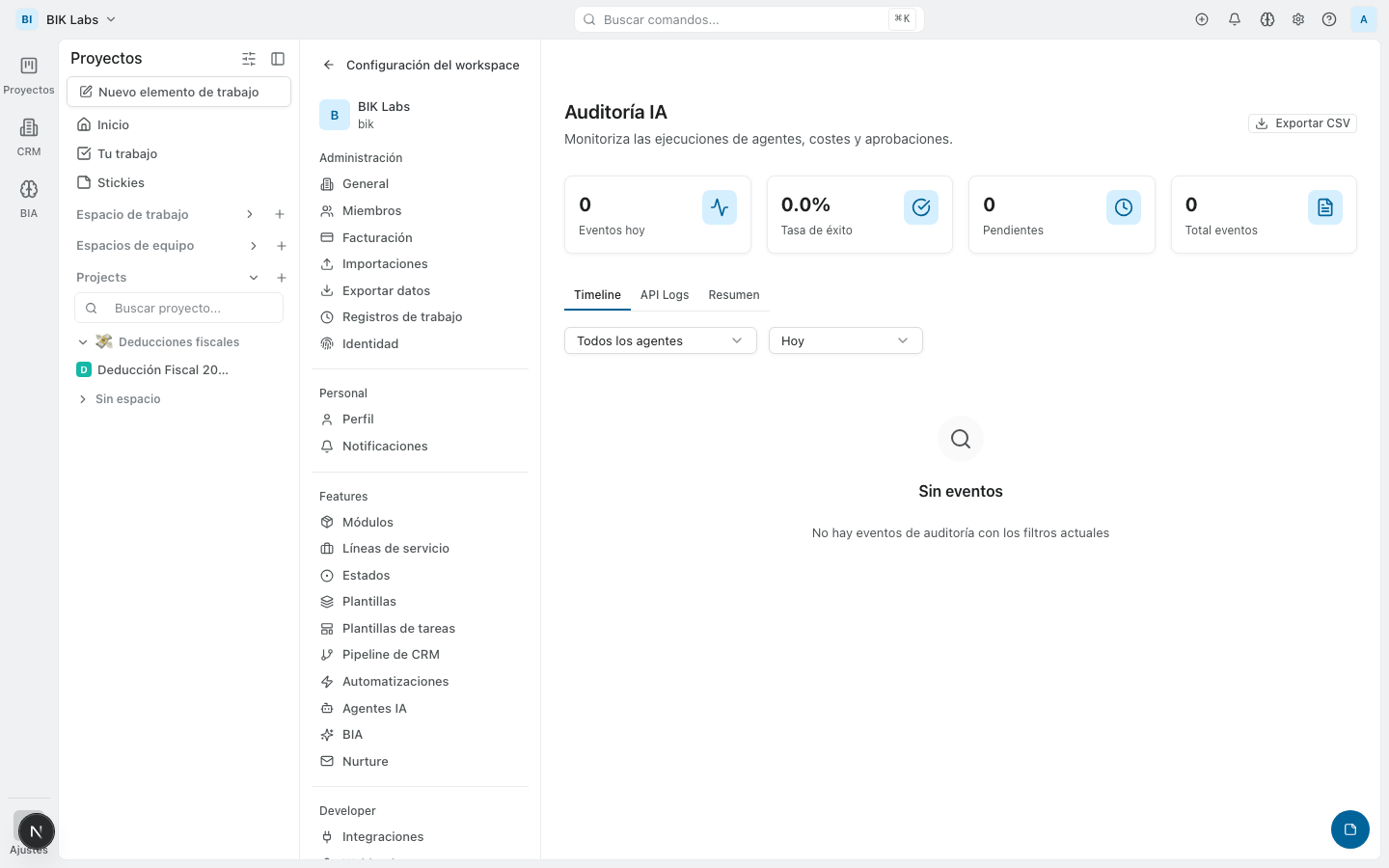Click the Exportar CSV button
This screenshot has height=868, width=1389.
tap(1302, 123)
